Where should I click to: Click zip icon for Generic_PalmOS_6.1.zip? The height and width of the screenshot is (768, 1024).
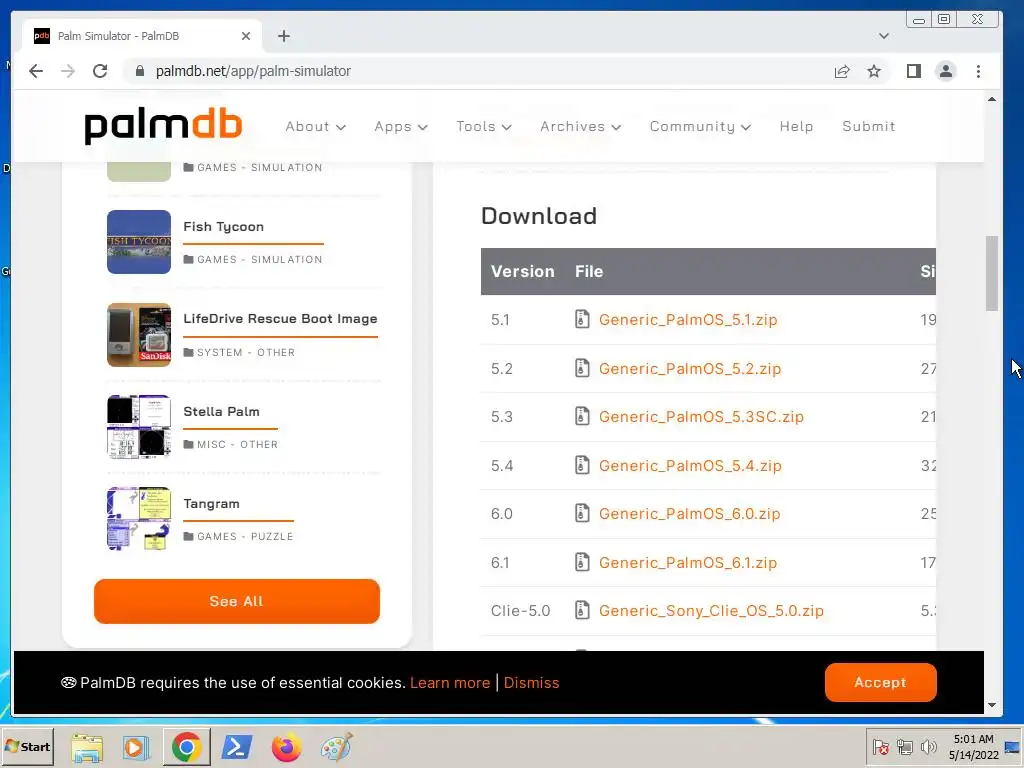[x=582, y=562]
